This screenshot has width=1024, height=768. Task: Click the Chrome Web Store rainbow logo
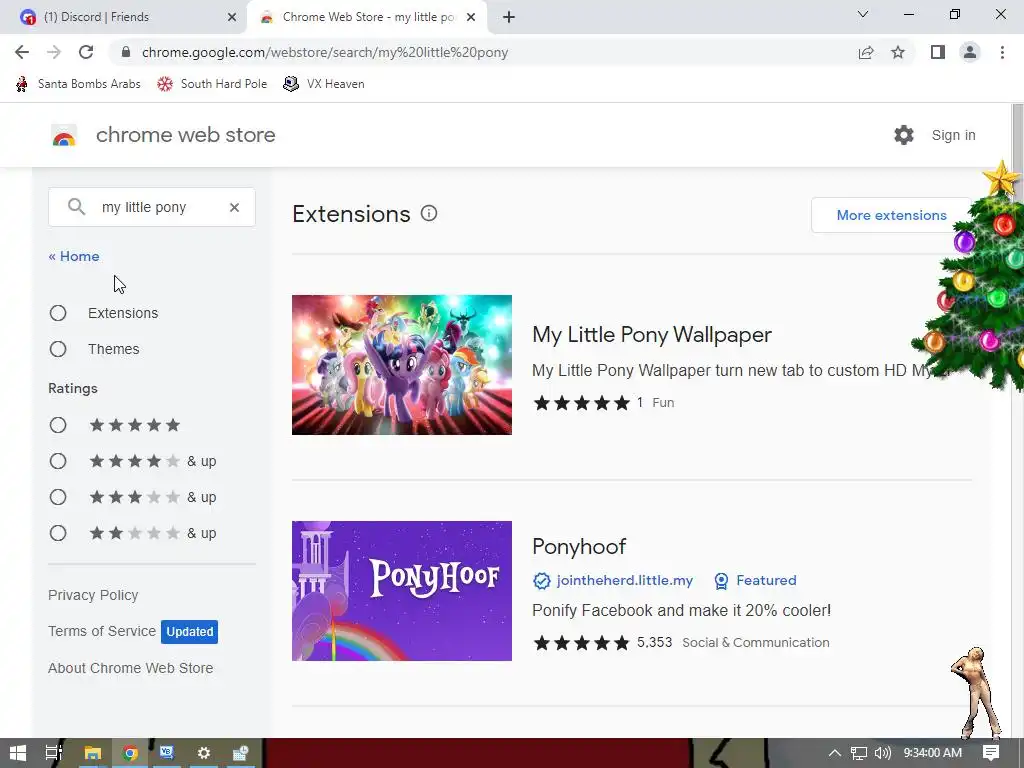pyautogui.click(x=64, y=135)
